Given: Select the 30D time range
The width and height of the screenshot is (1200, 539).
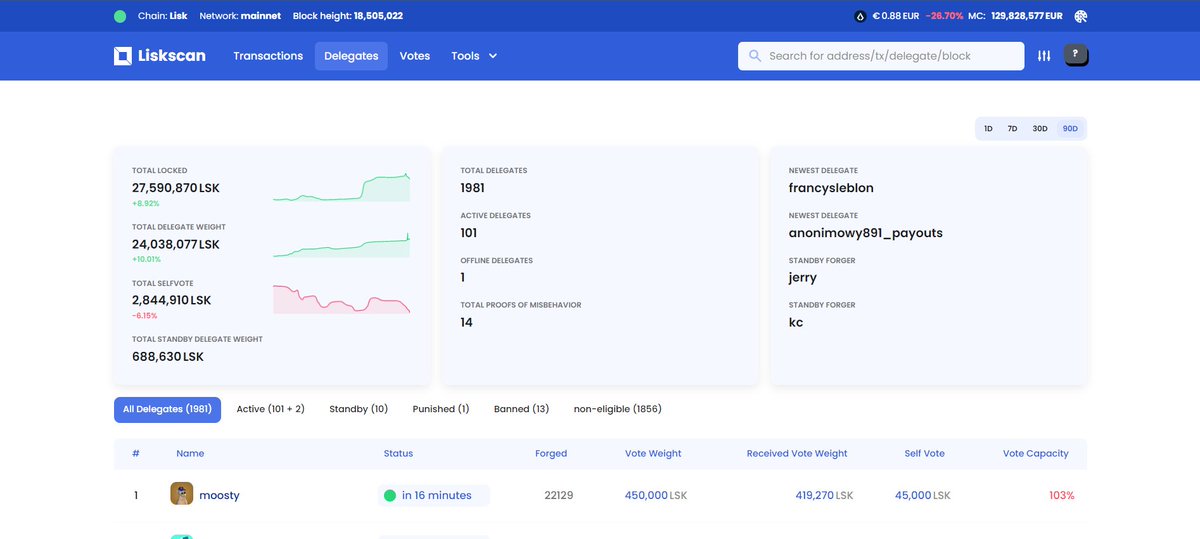Looking at the screenshot, I should pyautogui.click(x=1040, y=129).
